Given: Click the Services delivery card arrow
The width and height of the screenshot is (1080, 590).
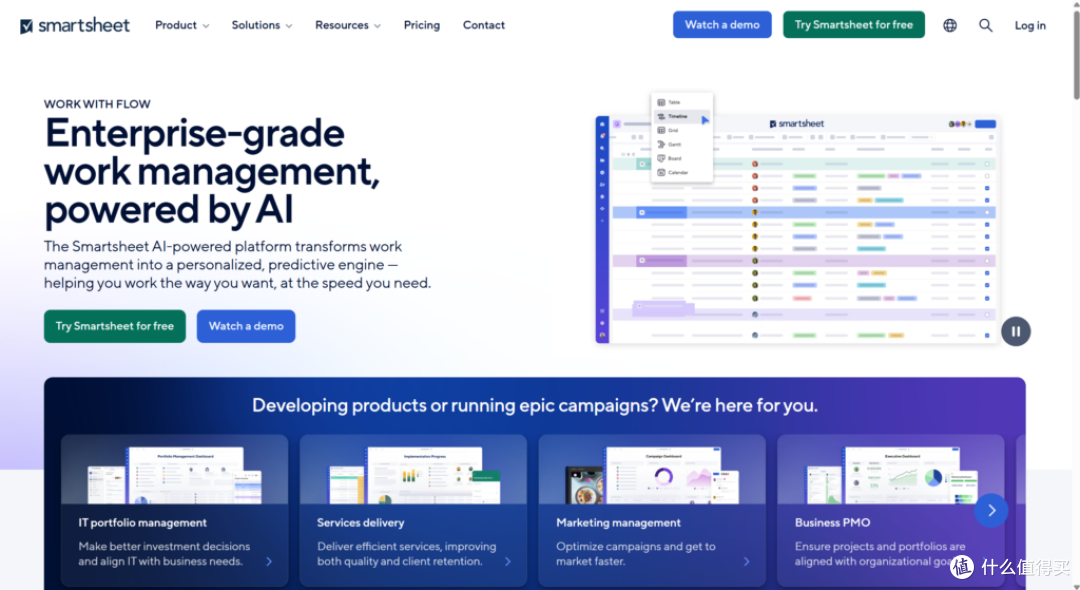Looking at the screenshot, I should point(508,562).
